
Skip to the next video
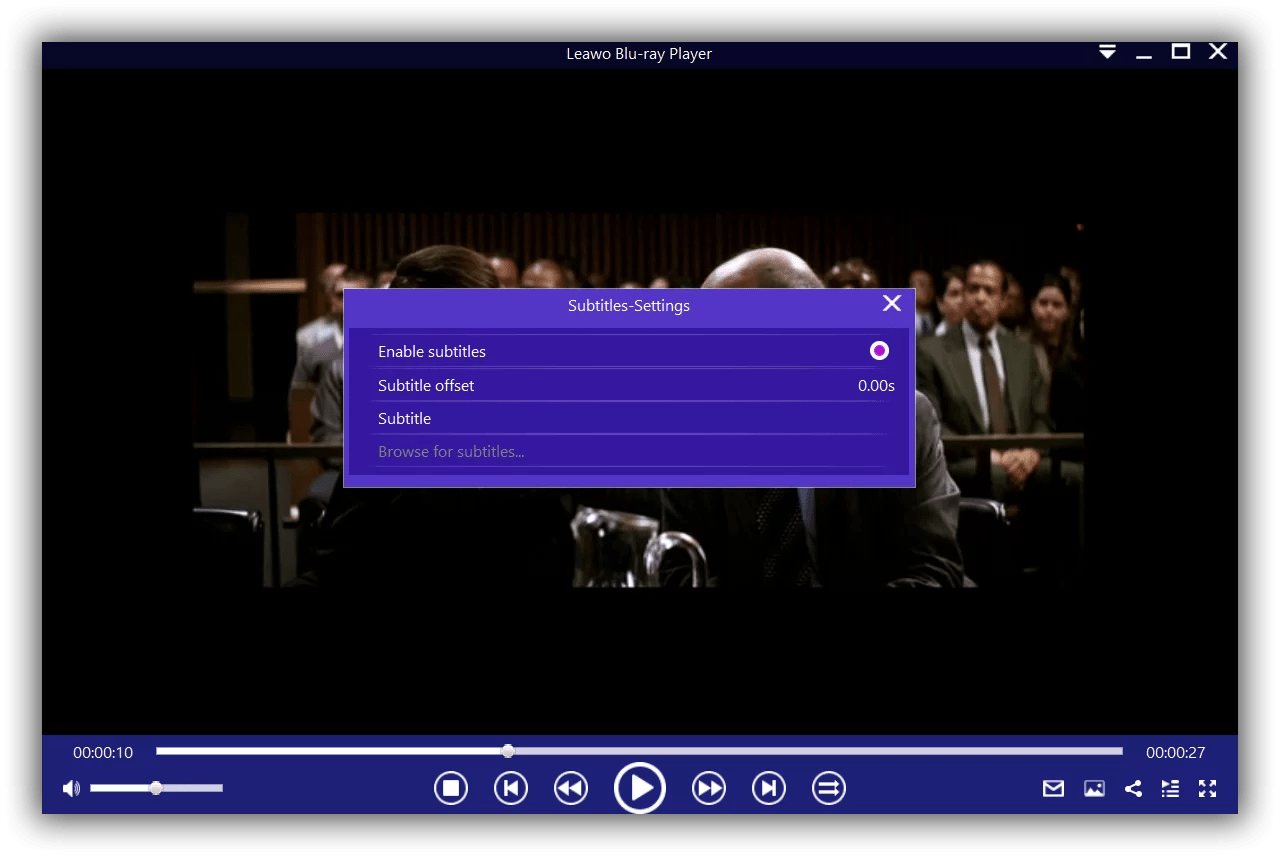click(x=768, y=788)
